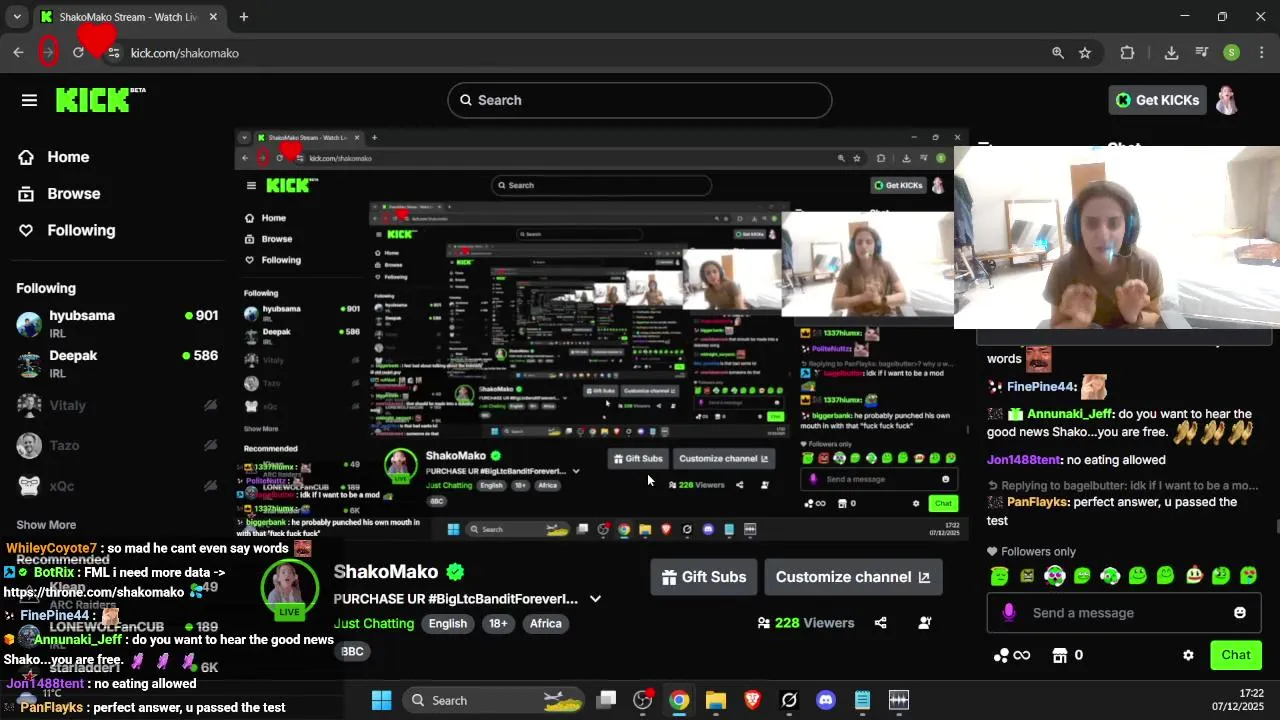
Task: Expand the stream title chevron
Action: click(x=595, y=599)
